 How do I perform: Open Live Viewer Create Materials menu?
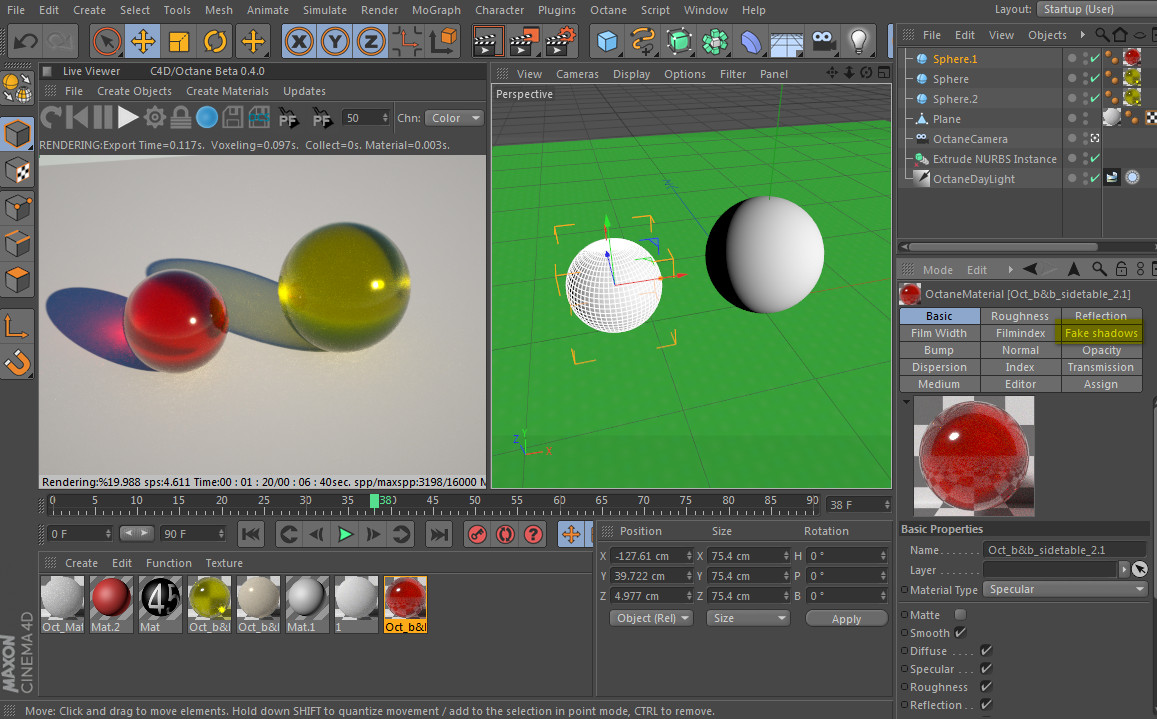pos(227,91)
